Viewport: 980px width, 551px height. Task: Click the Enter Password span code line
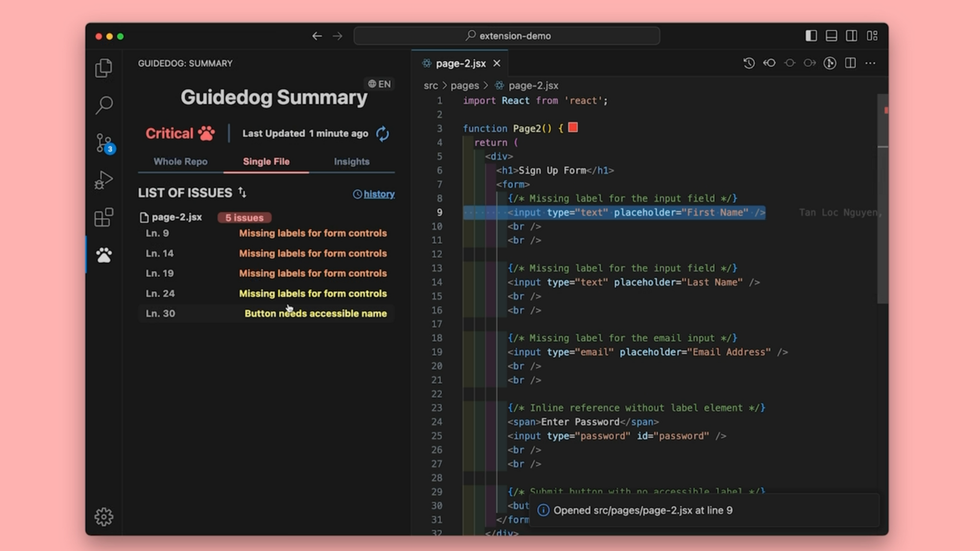coord(582,422)
